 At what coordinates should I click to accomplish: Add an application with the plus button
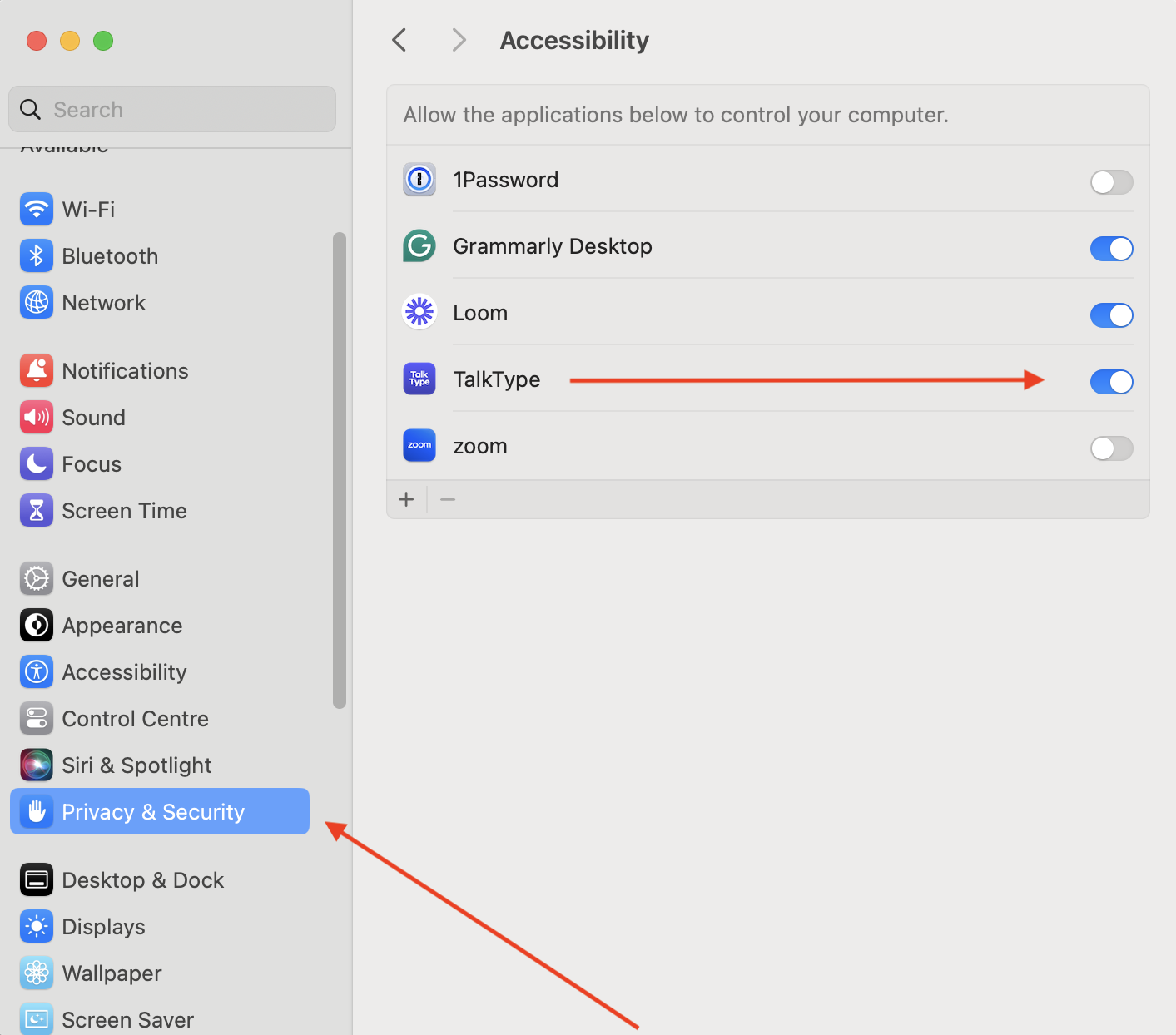pos(406,499)
